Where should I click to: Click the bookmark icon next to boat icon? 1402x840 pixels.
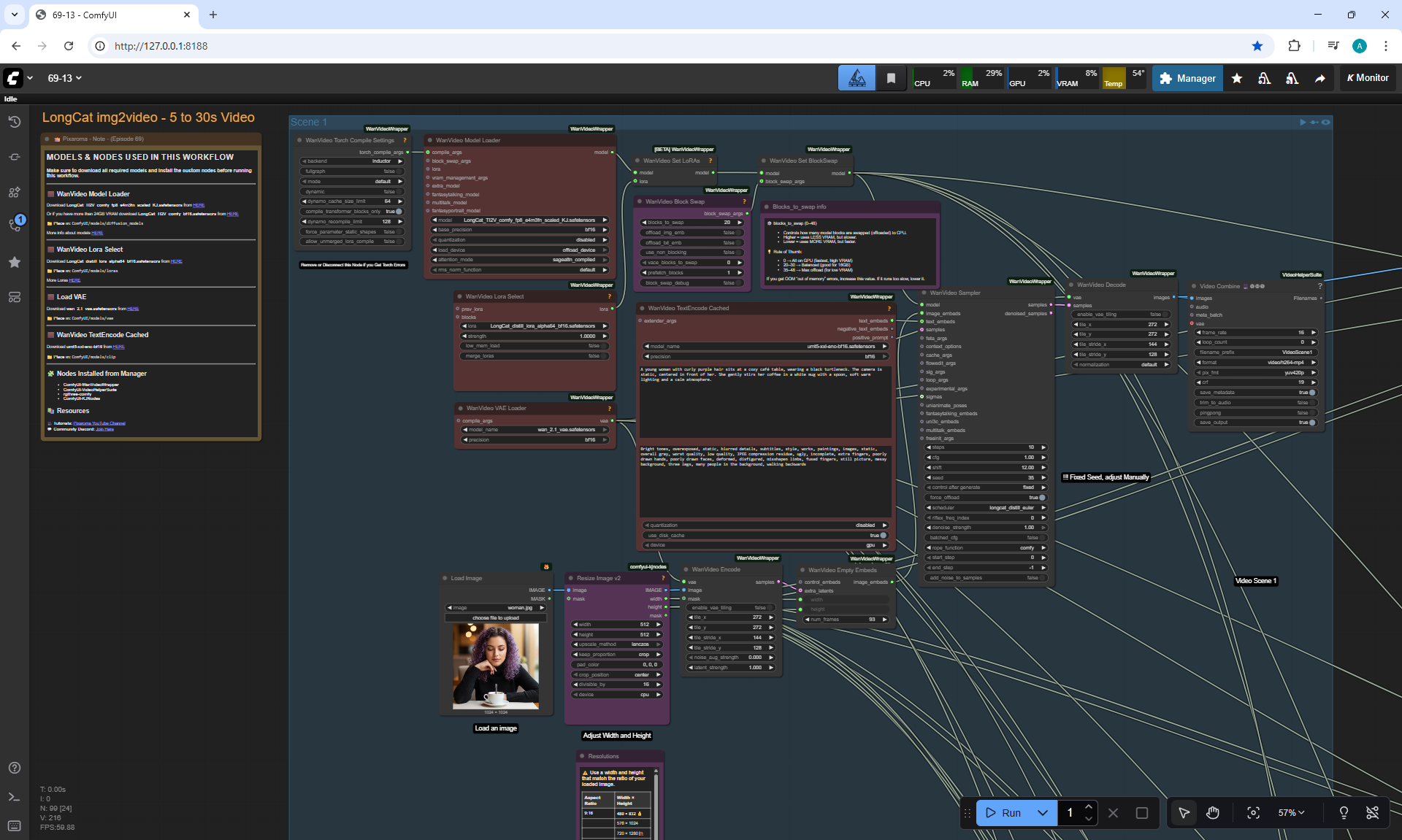click(x=891, y=78)
